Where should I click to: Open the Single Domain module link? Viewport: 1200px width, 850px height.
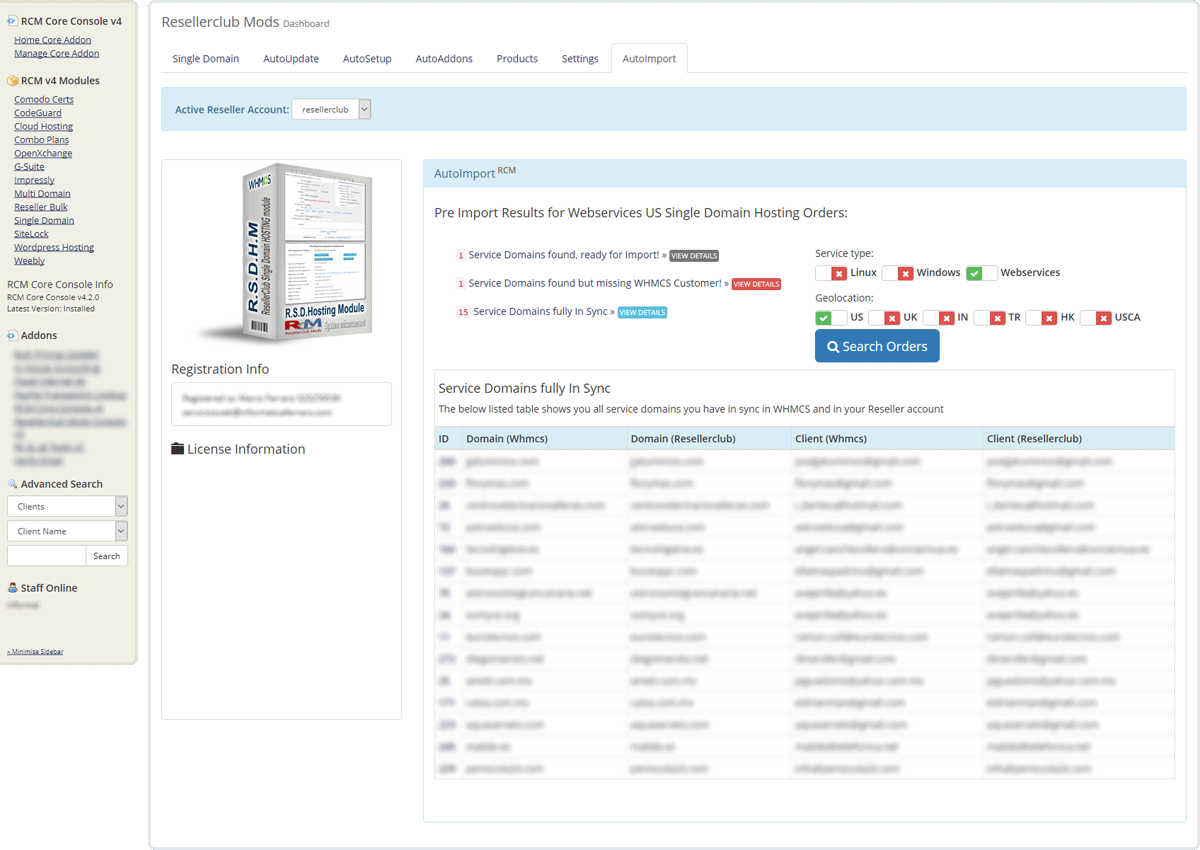click(x=44, y=220)
